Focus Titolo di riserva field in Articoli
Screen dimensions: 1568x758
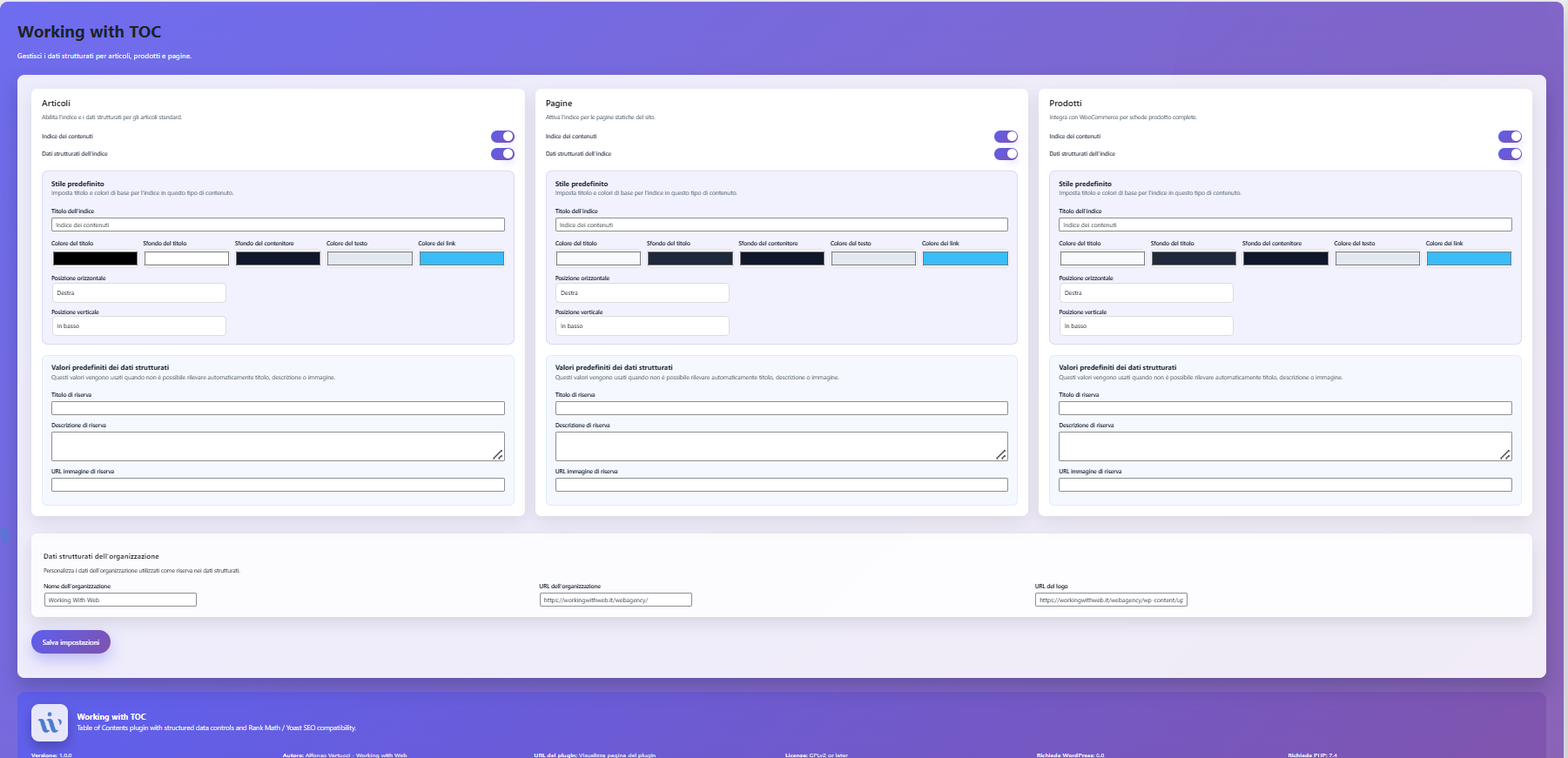click(278, 408)
